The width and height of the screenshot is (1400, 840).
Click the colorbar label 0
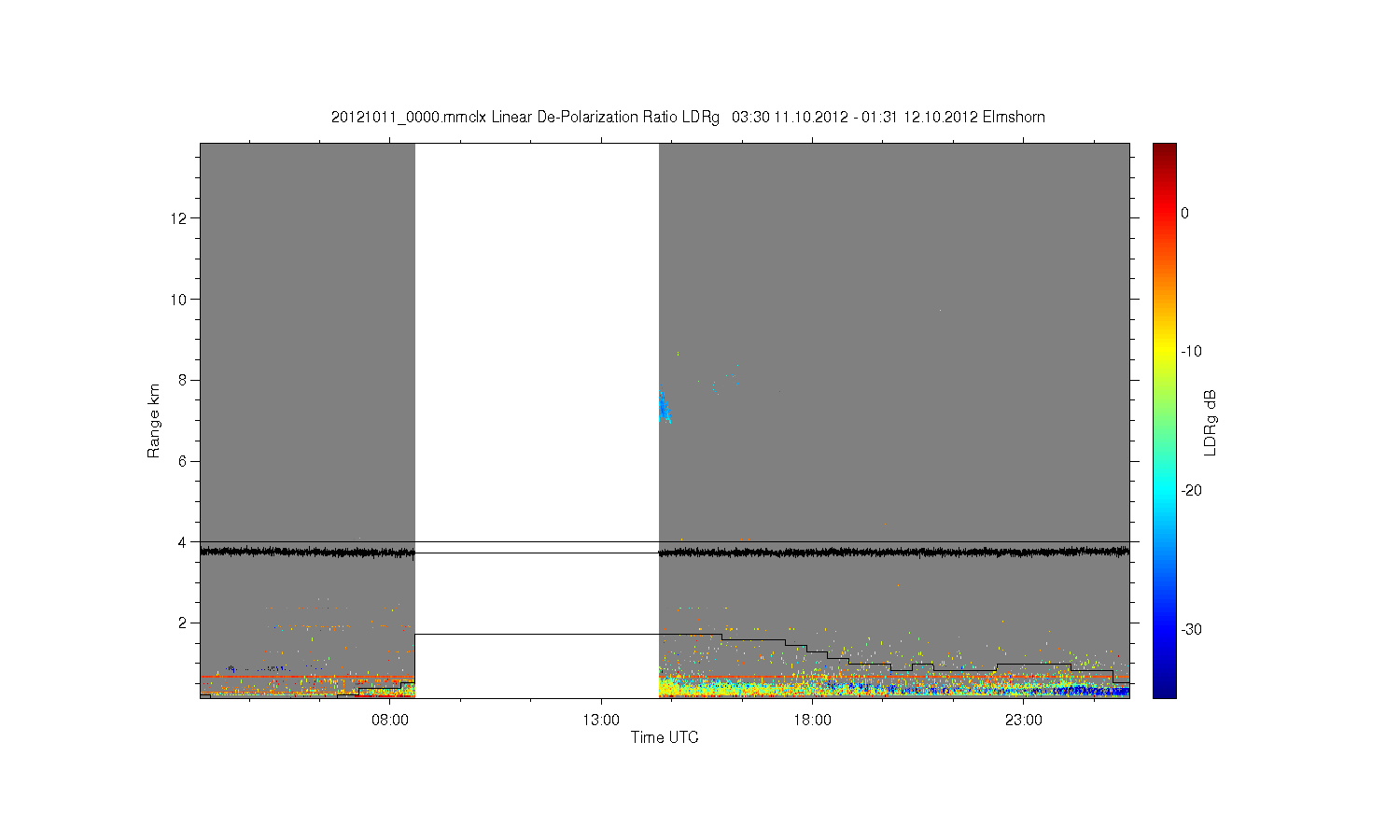[1184, 213]
